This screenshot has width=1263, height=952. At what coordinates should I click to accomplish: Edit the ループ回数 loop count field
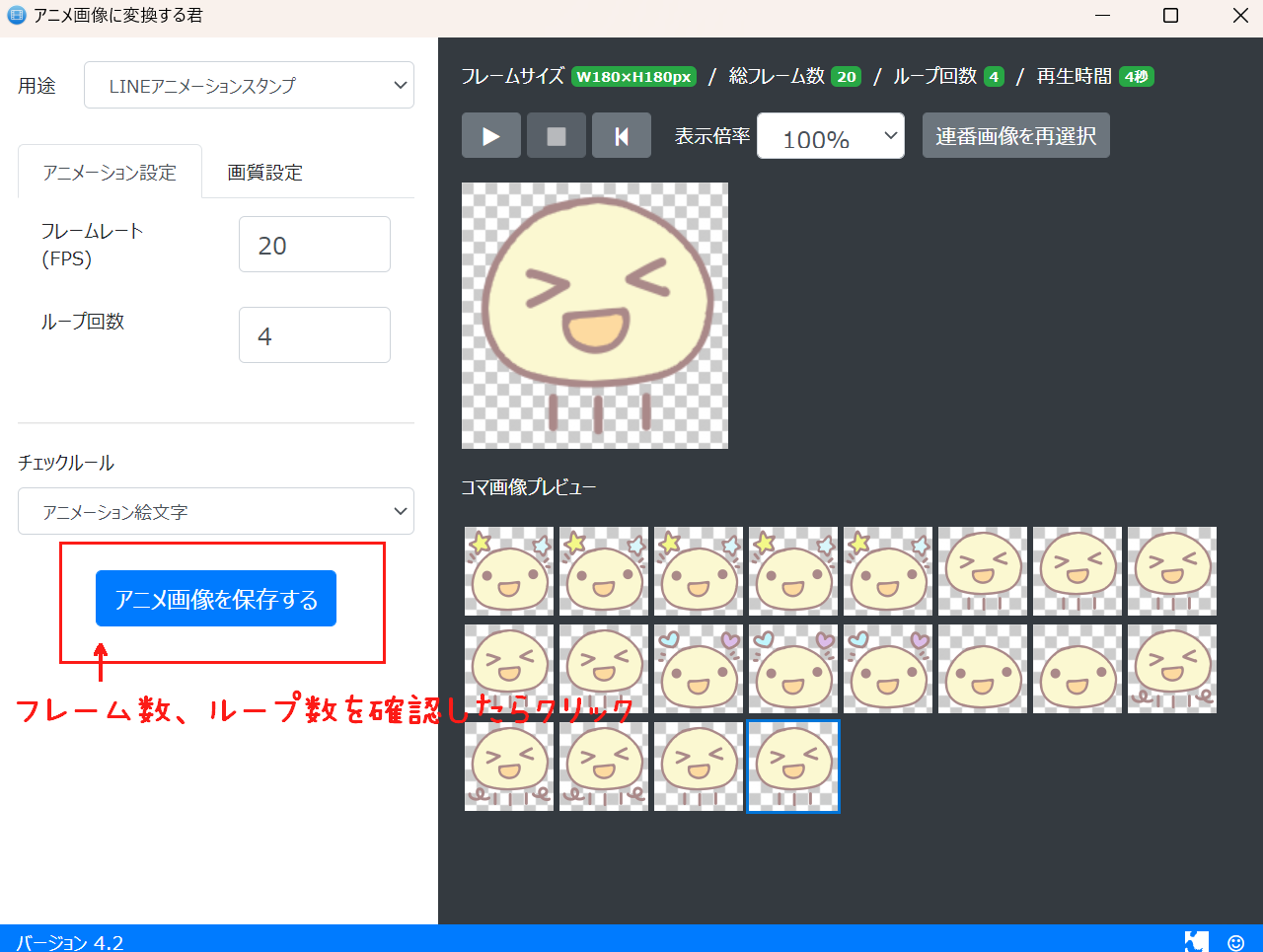point(314,334)
